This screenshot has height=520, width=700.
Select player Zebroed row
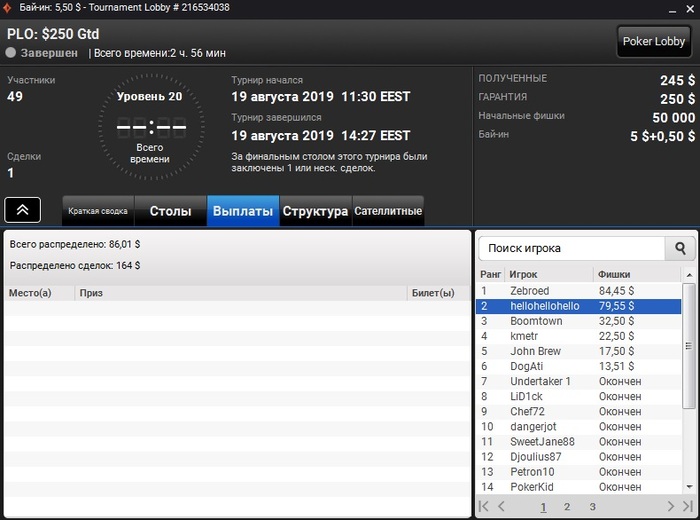pos(579,291)
